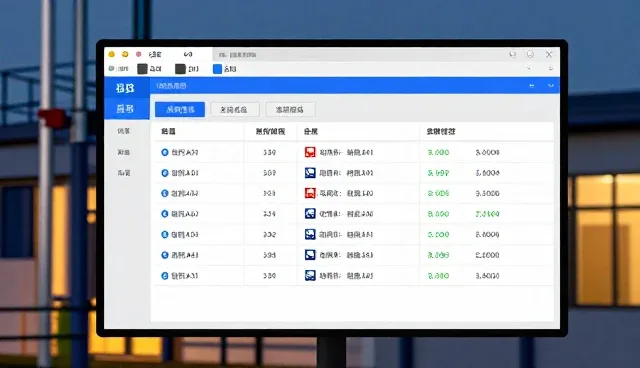The width and height of the screenshot is (640, 368).
Task: Select the active blue filter tab above the table
Action: click(180, 109)
